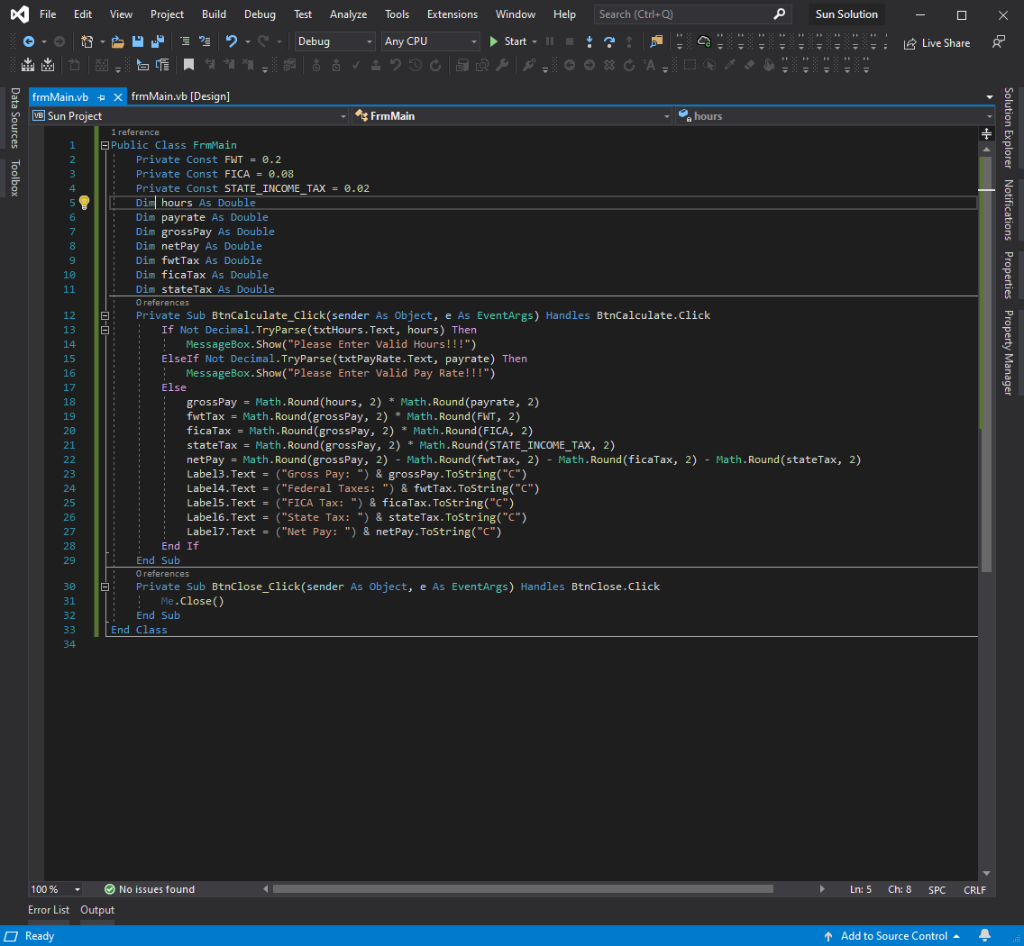Viewport: 1024px width, 946px height.
Task: Collapse the BtnClose_Click sub outline
Action: click(105, 586)
